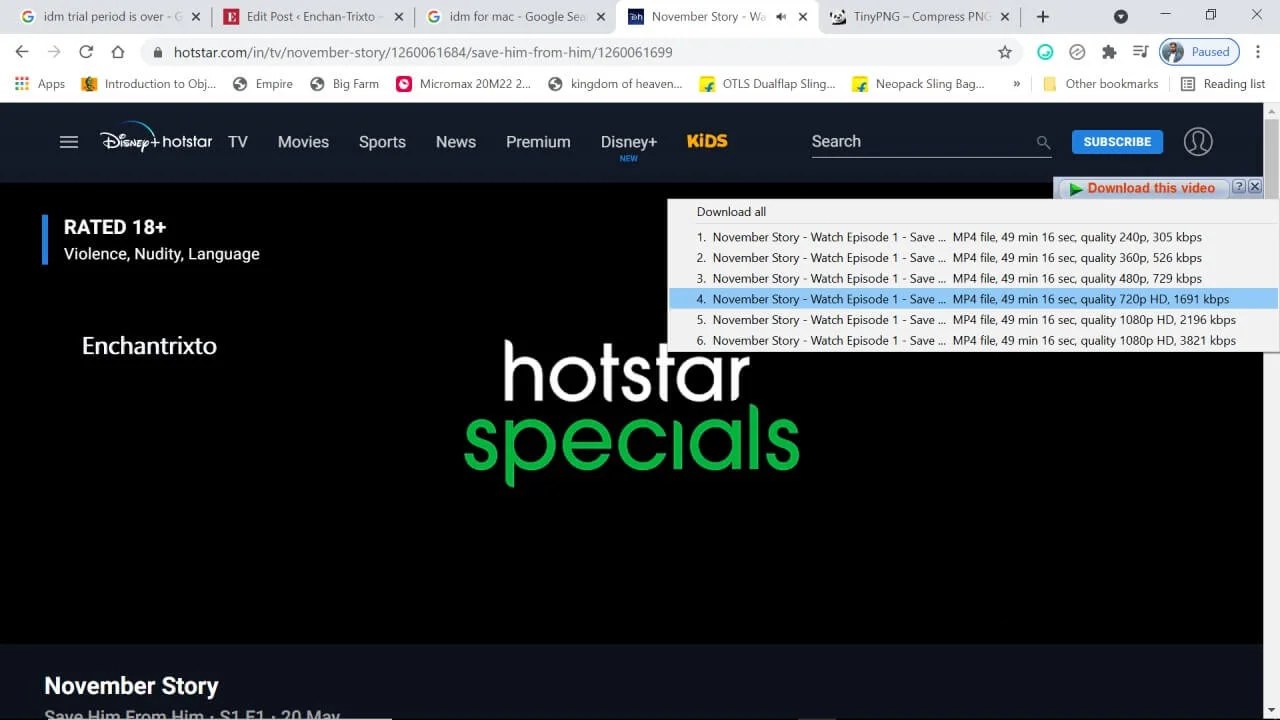Image resolution: width=1280 pixels, height=720 pixels.
Task: Click the SUBSCRIBE button
Action: point(1117,142)
